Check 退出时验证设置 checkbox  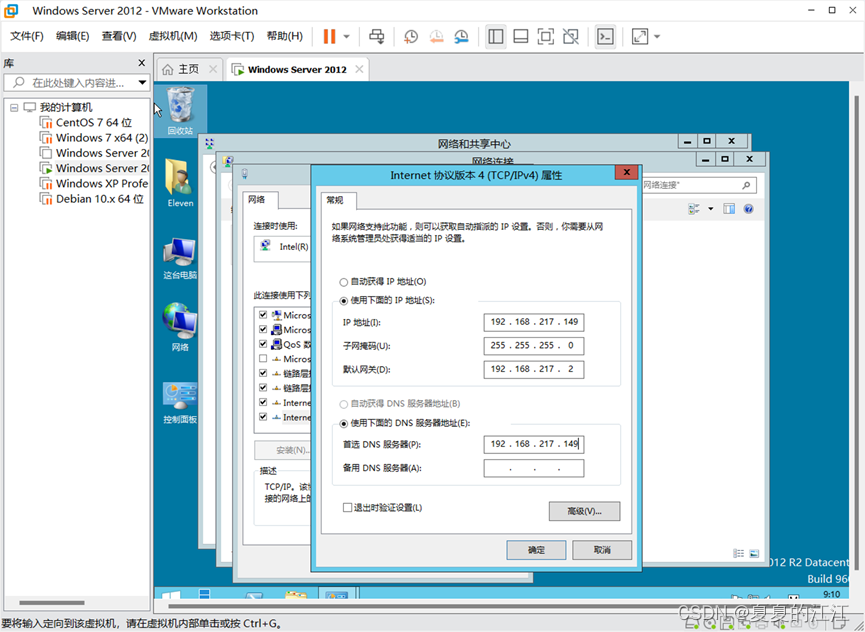click(x=347, y=507)
